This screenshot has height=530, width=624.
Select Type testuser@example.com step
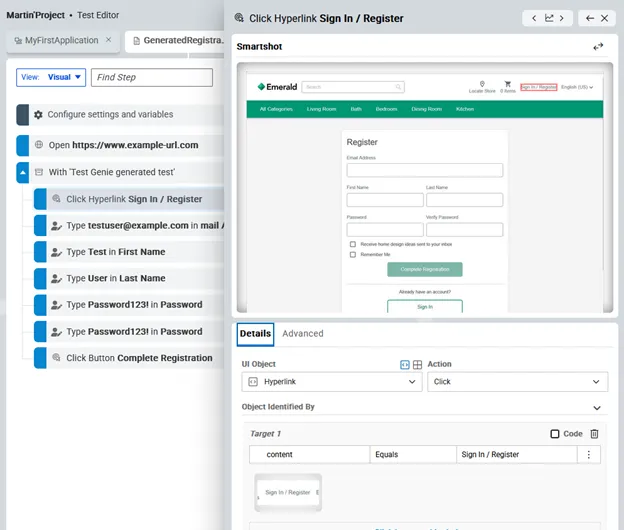tap(129, 226)
